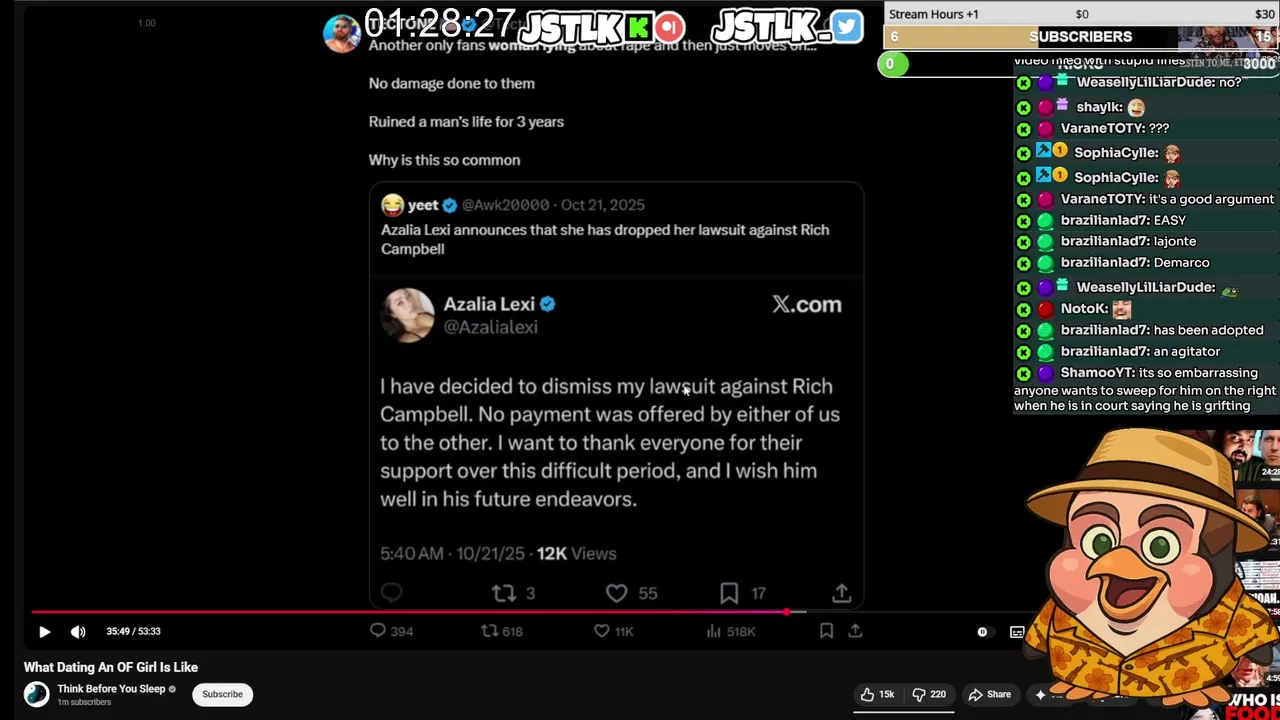The height and width of the screenshot is (720, 1280).
Task: Open the YouTube Share button
Action: 989,694
